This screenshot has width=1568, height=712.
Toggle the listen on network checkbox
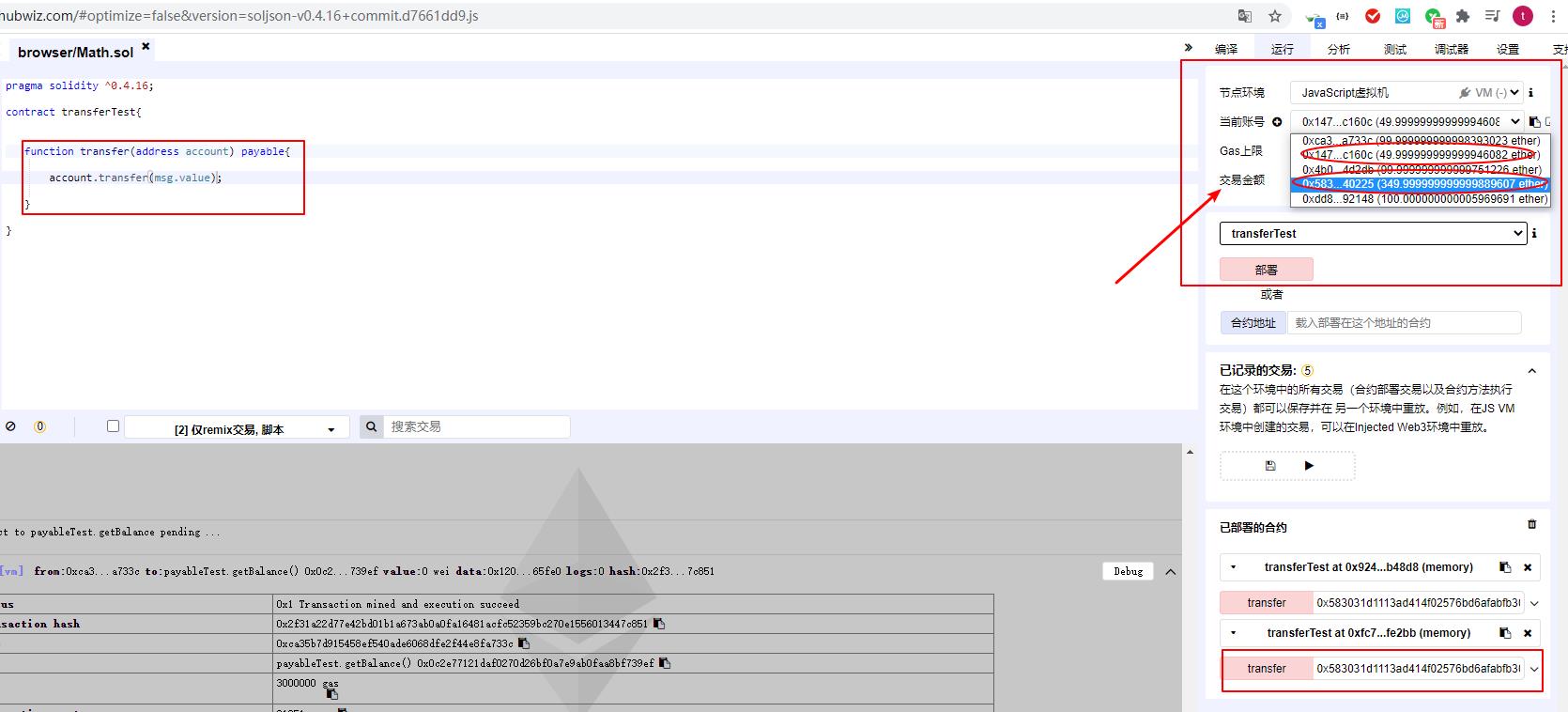(x=113, y=426)
